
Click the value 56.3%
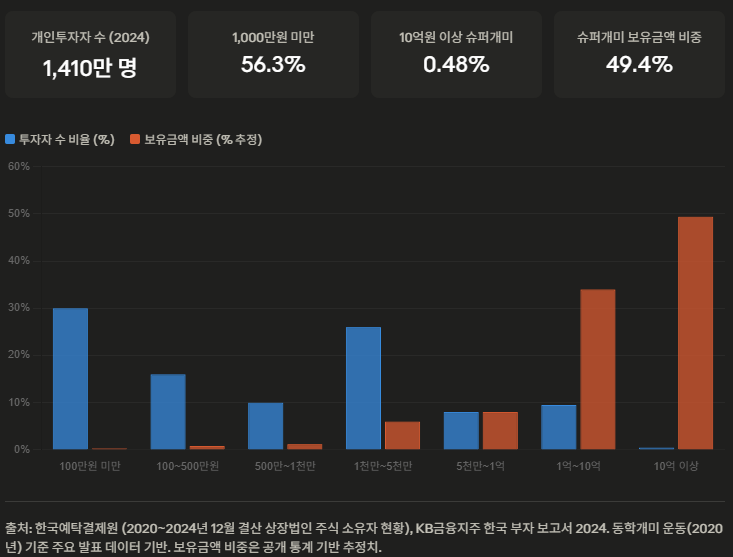[x=273, y=64]
